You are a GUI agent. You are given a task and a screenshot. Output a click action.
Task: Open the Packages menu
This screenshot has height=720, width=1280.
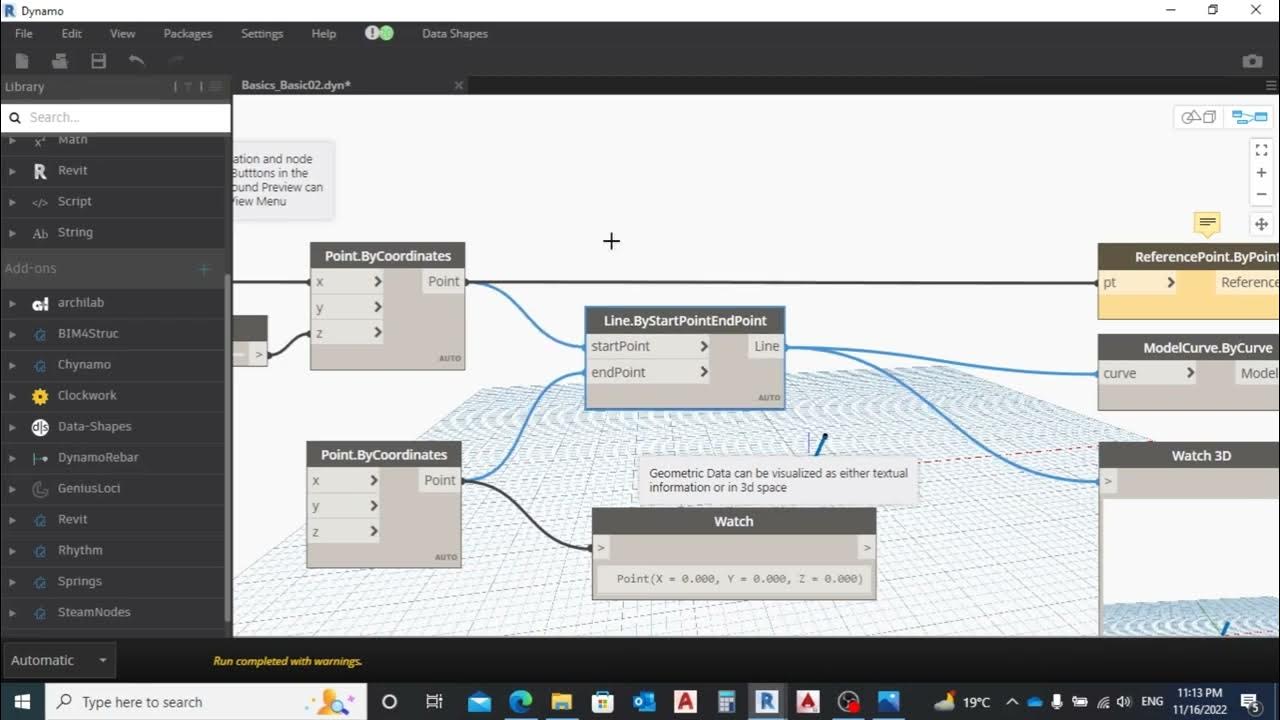[x=188, y=33]
